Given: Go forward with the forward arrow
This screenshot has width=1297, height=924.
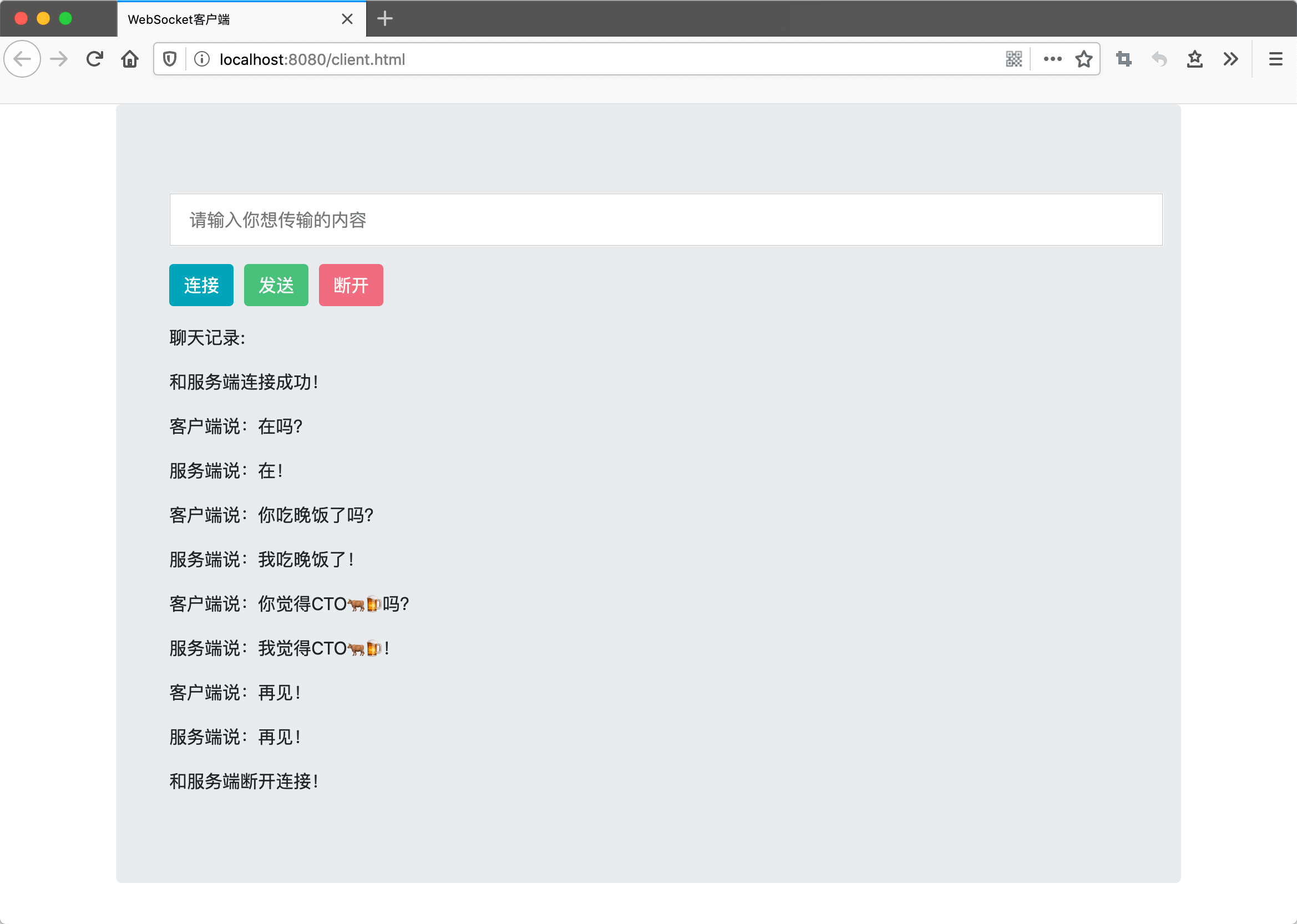Looking at the screenshot, I should pos(59,59).
